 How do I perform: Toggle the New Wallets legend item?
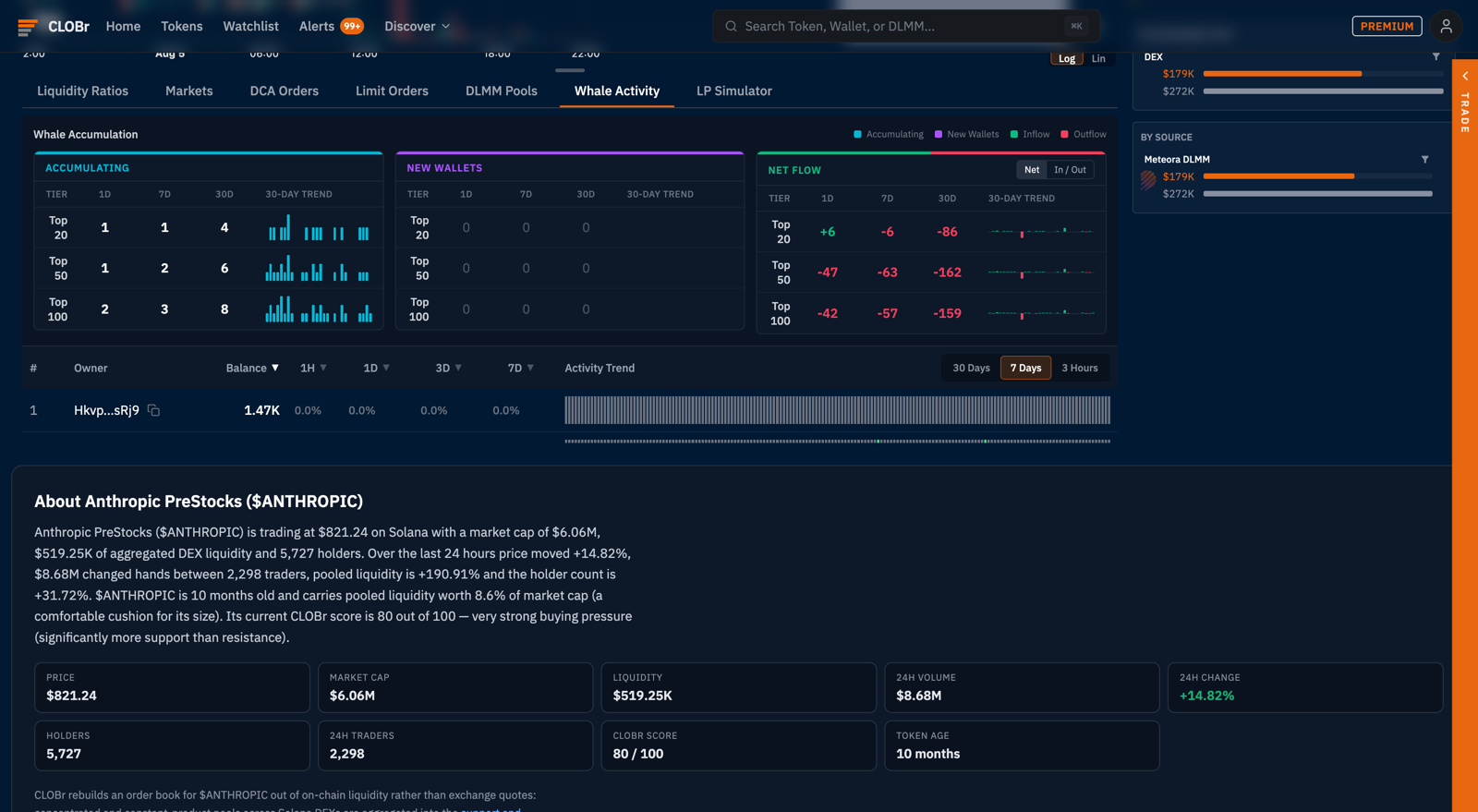coord(967,134)
